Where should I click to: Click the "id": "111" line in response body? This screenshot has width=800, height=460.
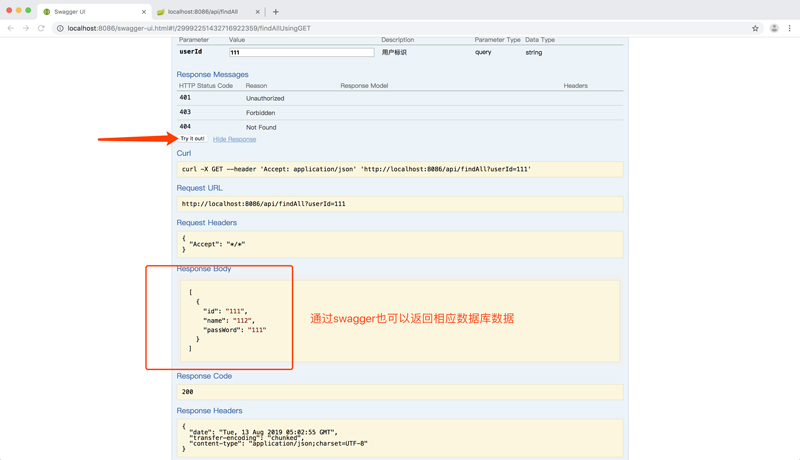tap(225, 311)
